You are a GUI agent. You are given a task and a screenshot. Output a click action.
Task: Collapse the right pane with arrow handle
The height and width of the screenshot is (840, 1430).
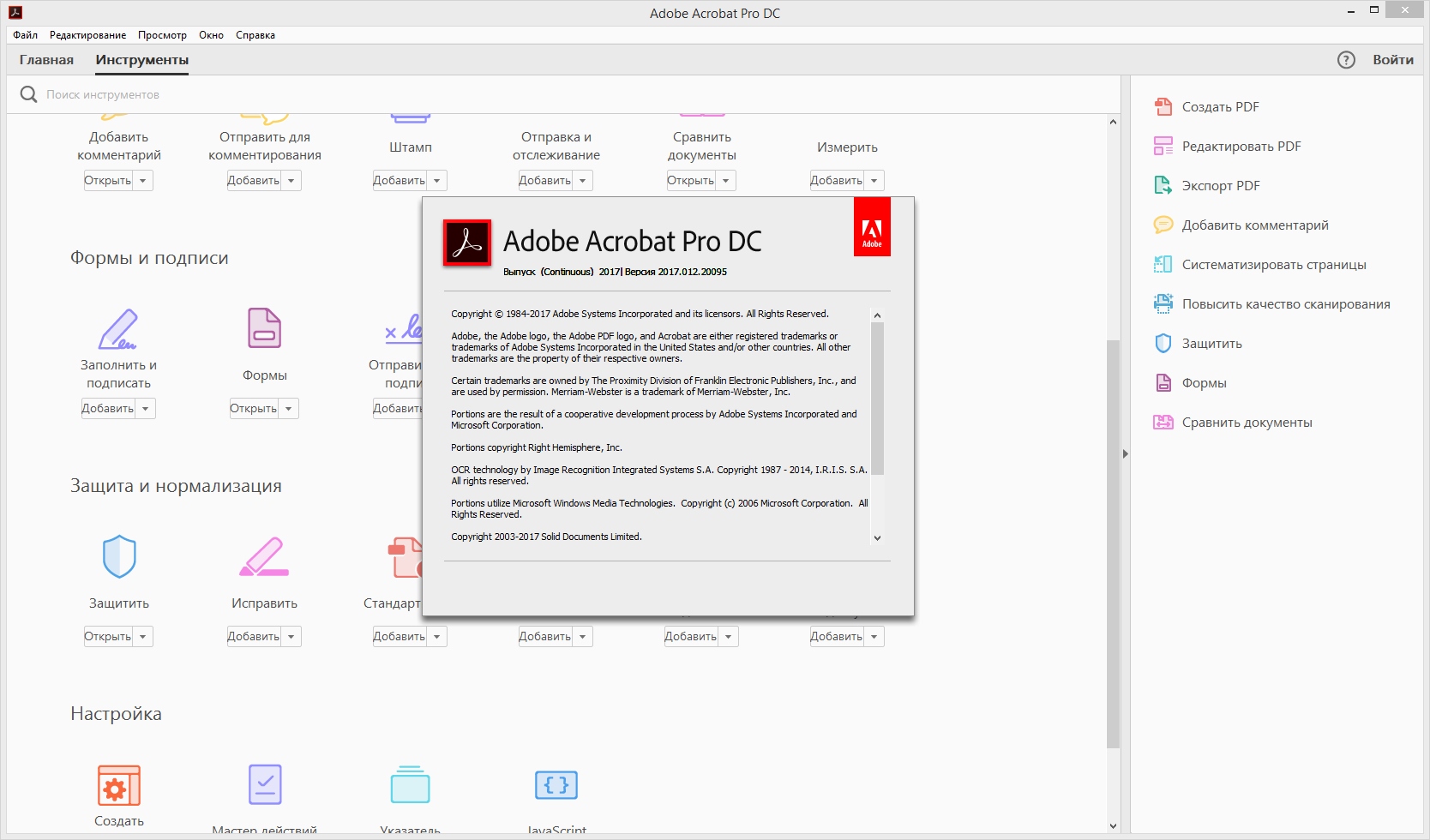1126,453
